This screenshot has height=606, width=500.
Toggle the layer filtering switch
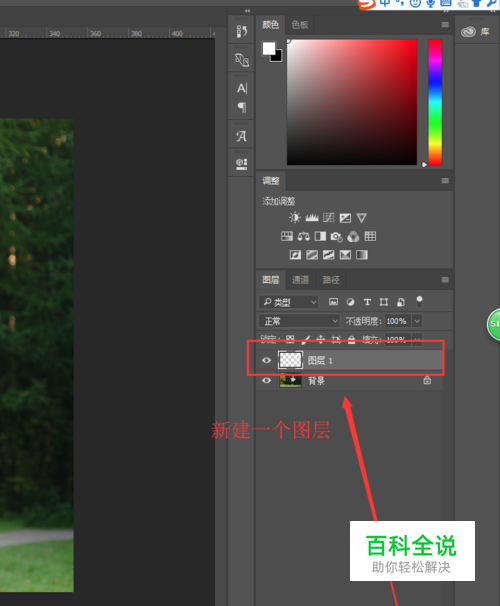coord(419,301)
